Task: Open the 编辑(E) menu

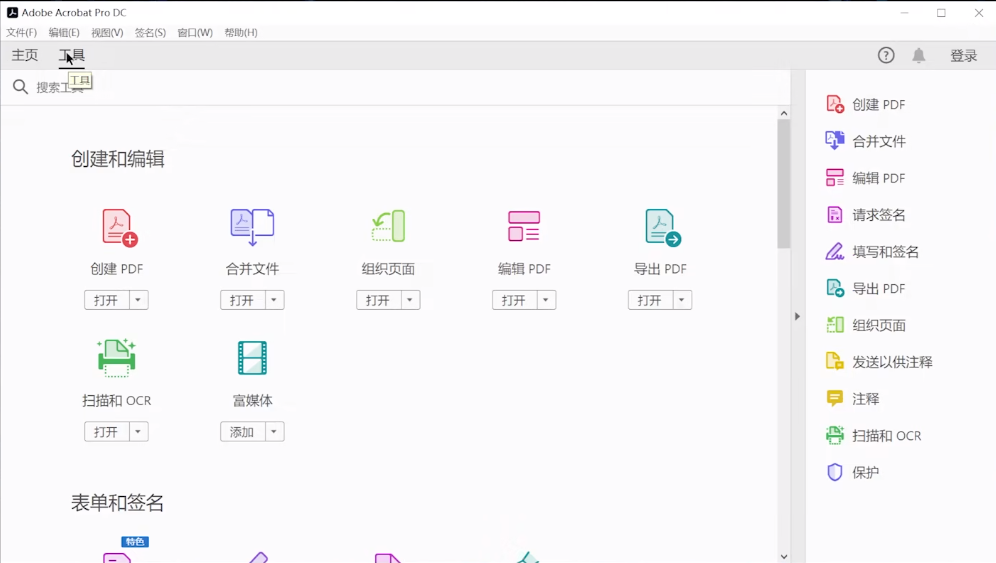Action: pyautogui.click(x=64, y=32)
